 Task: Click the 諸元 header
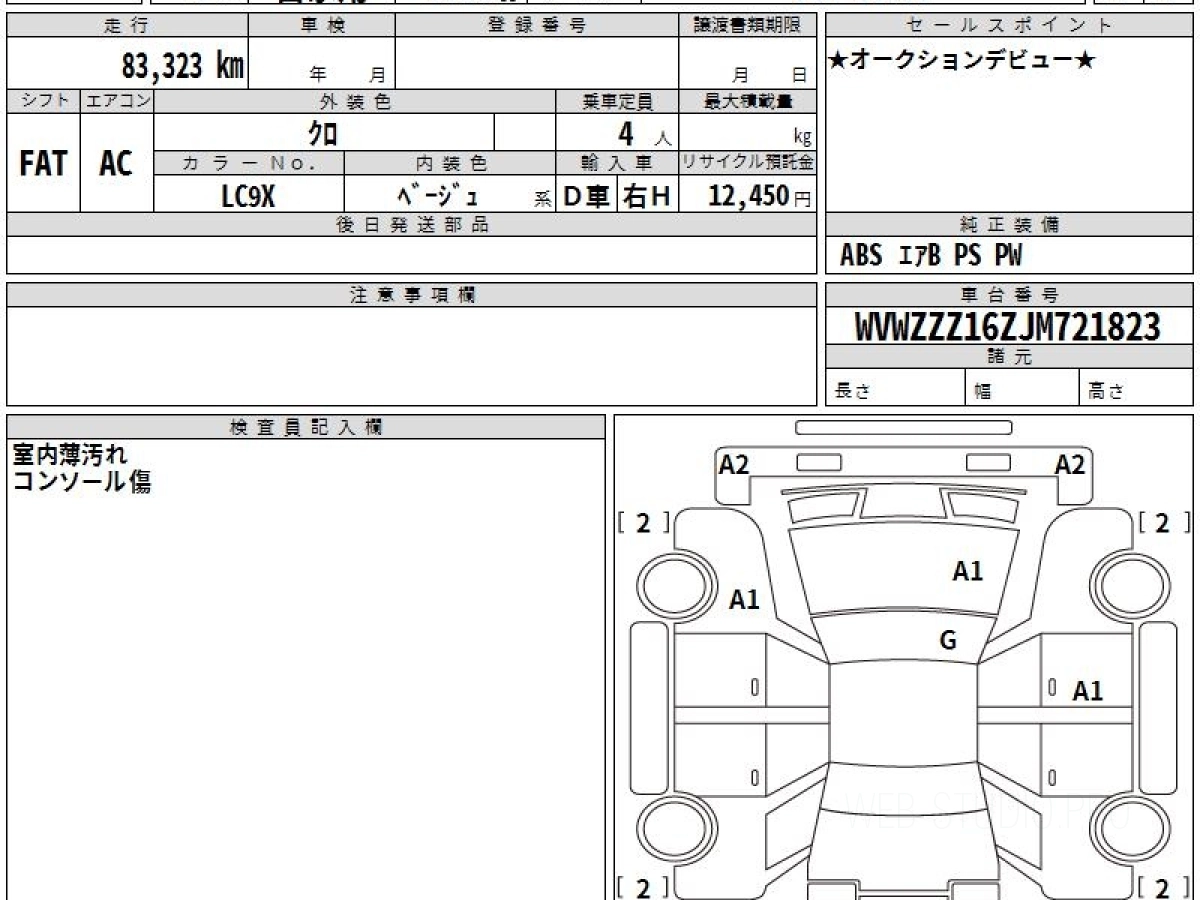(x=1009, y=357)
